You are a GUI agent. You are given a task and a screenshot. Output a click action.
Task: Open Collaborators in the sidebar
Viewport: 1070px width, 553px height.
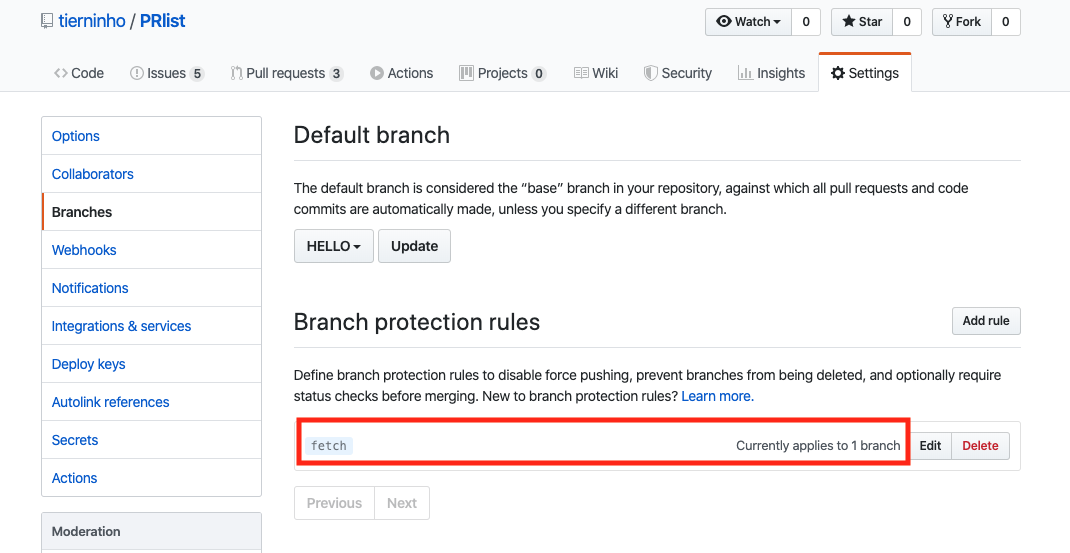(151, 174)
